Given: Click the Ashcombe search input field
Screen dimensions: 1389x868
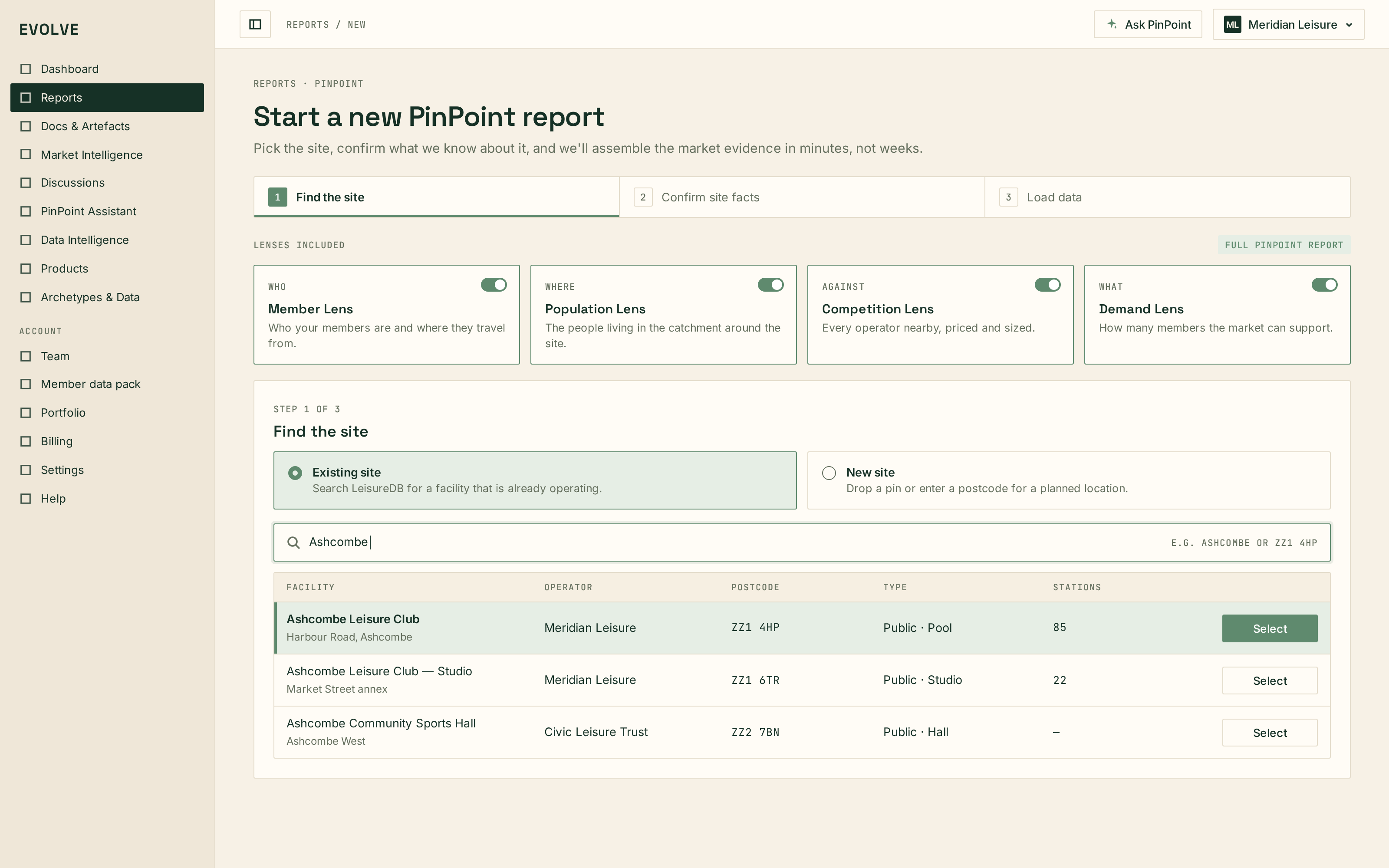Looking at the screenshot, I should click(802, 542).
